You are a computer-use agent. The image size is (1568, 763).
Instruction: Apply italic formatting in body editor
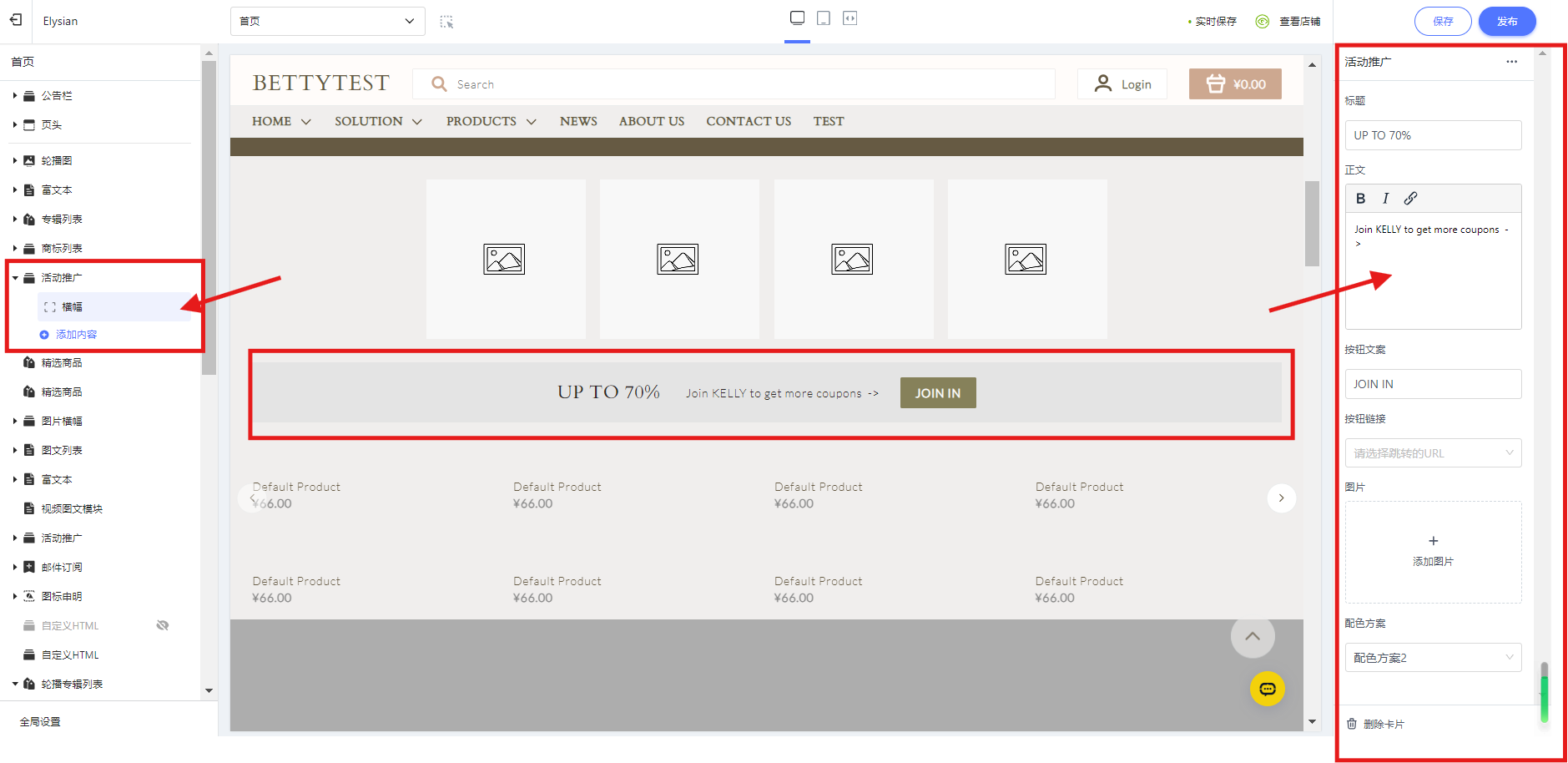tap(1385, 199)
